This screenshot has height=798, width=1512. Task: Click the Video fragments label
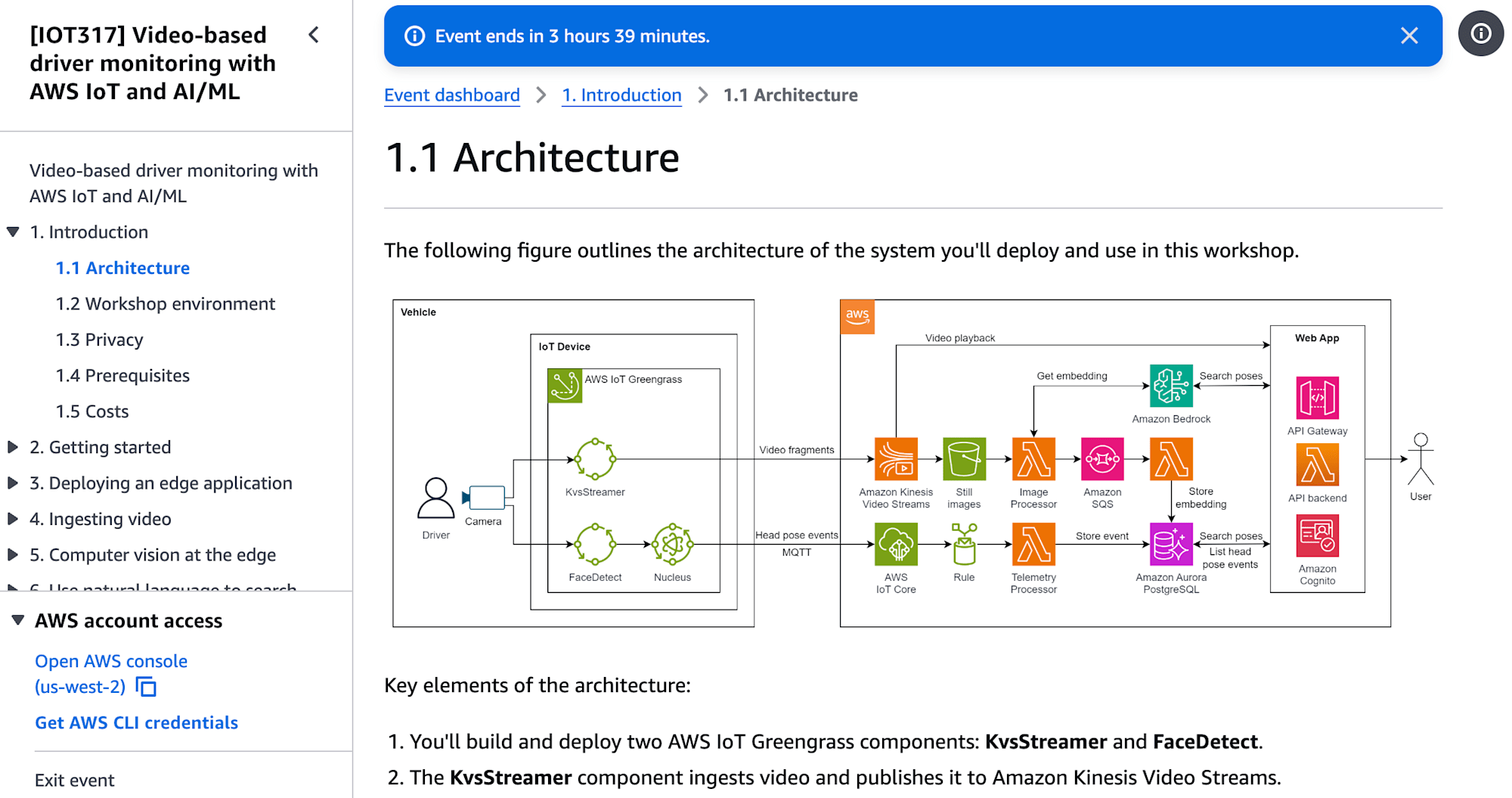coord(796,450)
